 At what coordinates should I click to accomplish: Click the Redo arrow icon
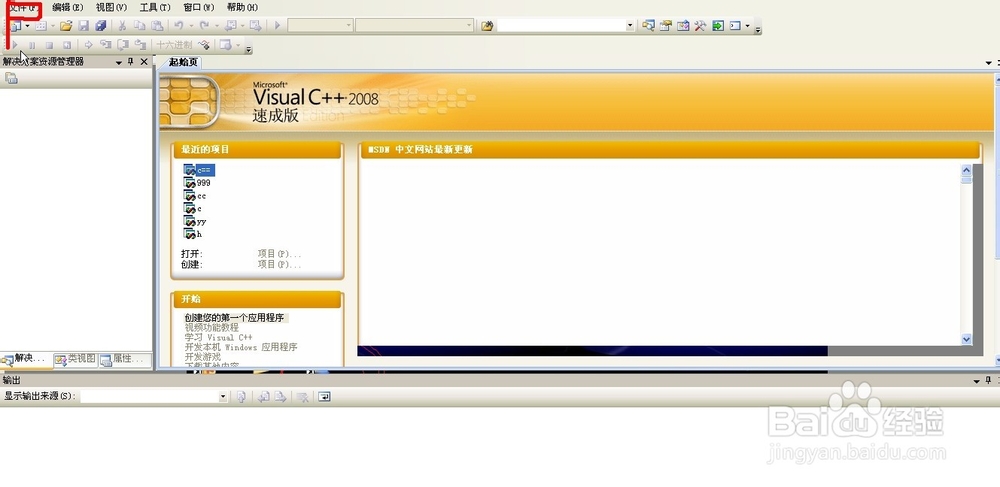point(204,26)
